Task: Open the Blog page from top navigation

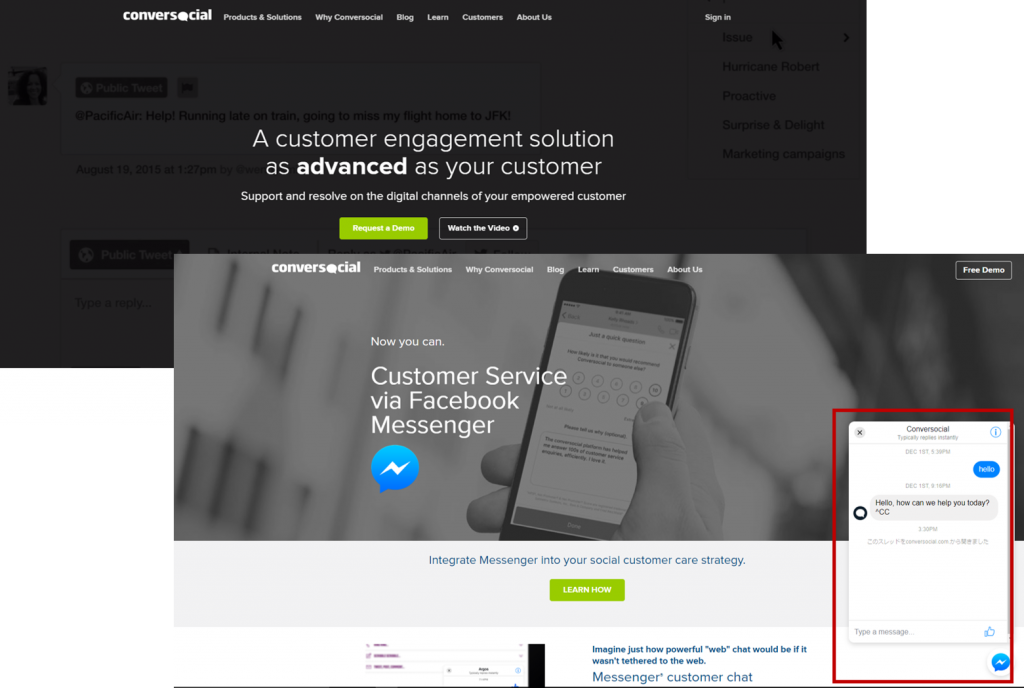Action: [x=405, y=17]
